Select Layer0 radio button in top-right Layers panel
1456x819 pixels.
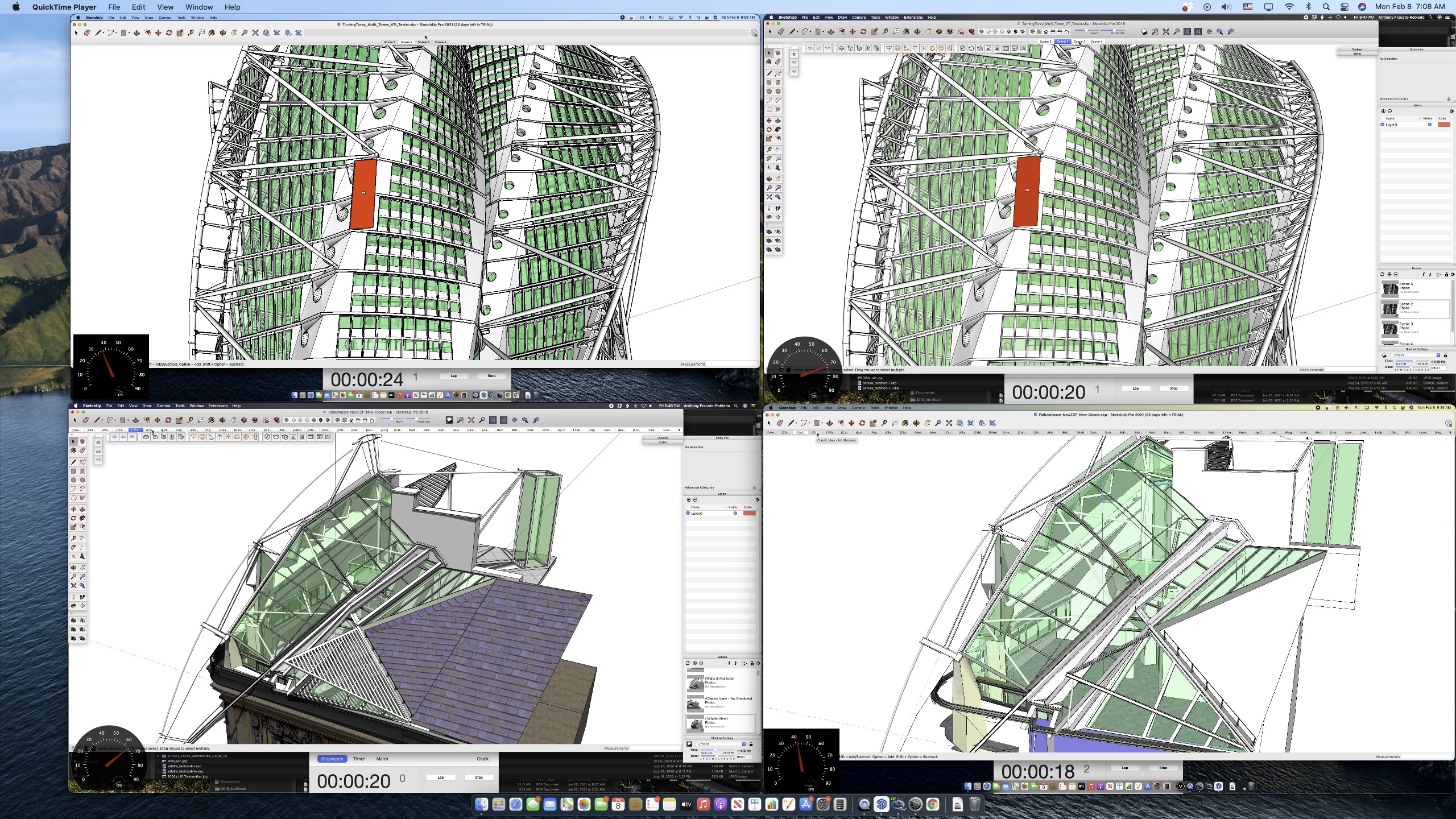(x=1383, y=125)
